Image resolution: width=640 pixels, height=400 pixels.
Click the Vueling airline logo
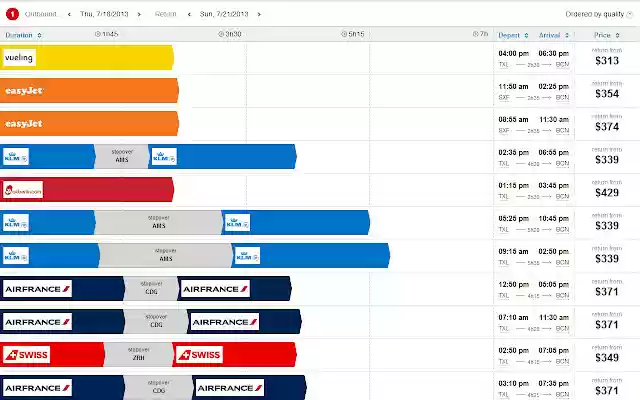coord(19,58)
